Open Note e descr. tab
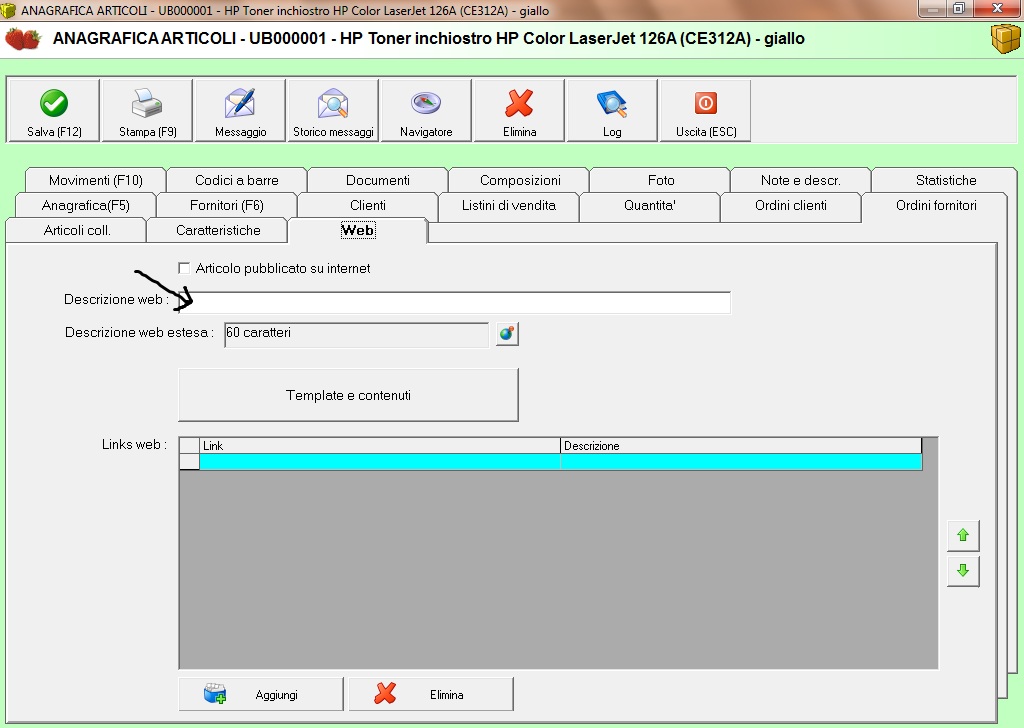 801,180
